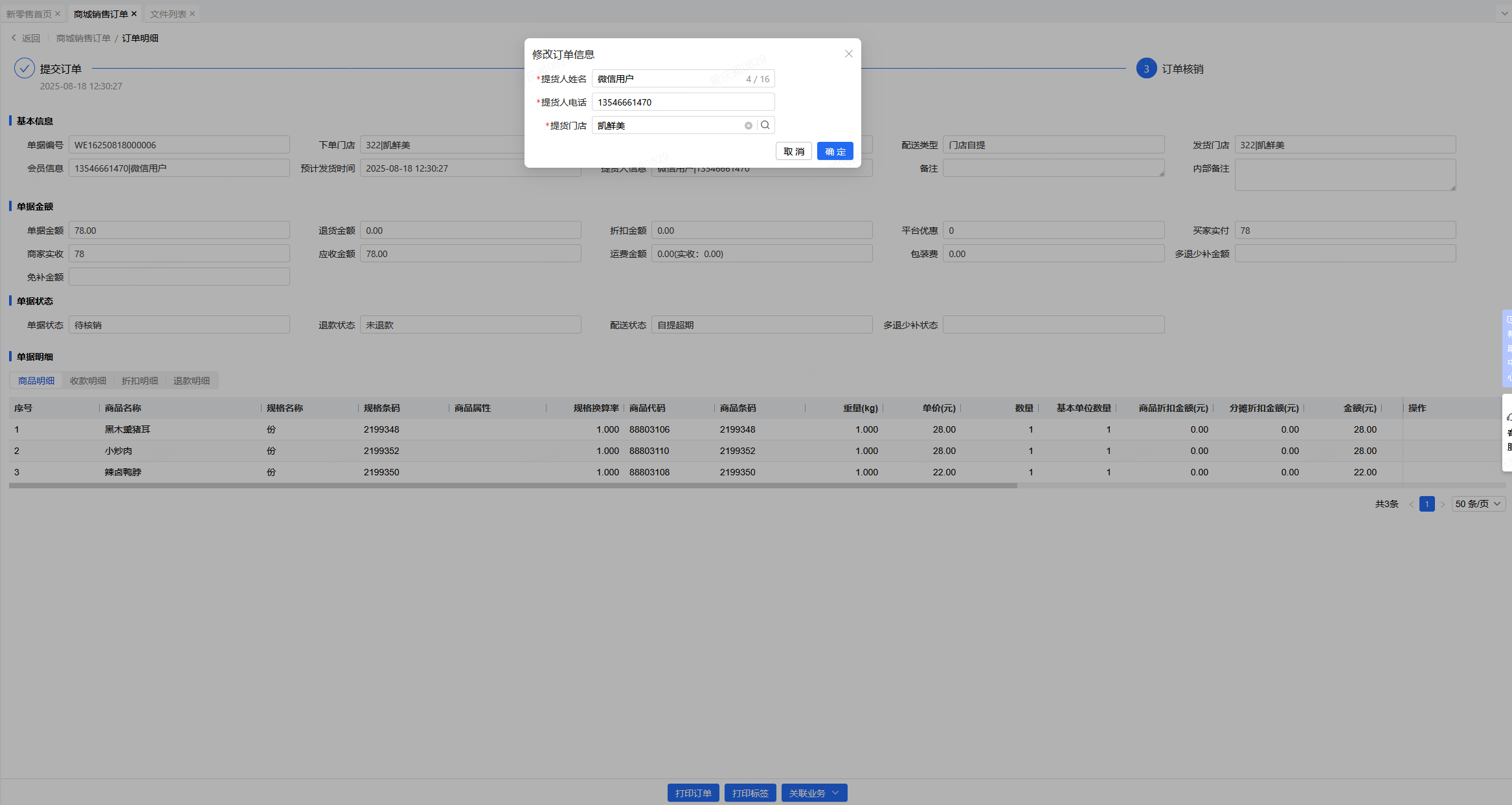This screenshot has width=1512, height=805.
Task: Click the 备注 textarea
Action: [x=1054, y=168]
